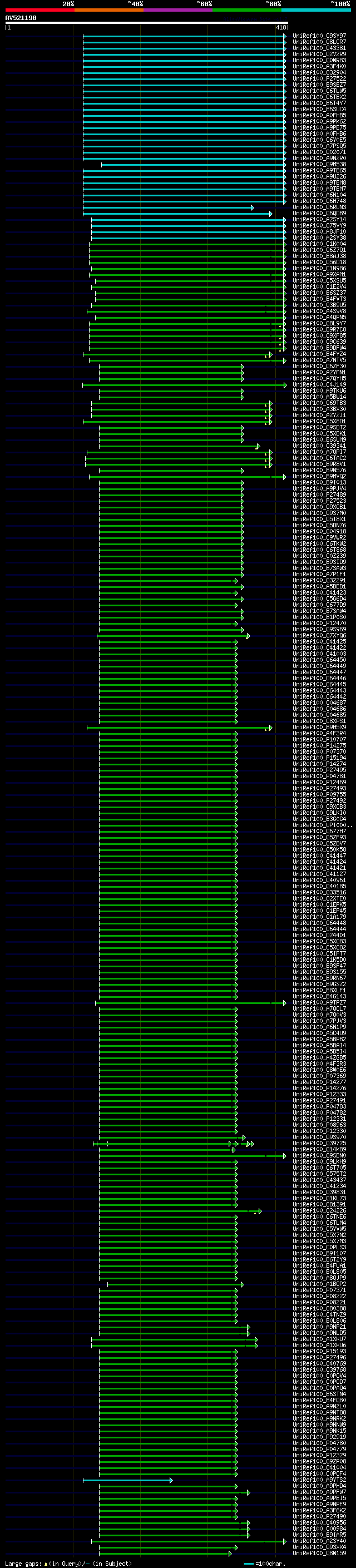Click the query name AV521190

click(x=21, y=18)
